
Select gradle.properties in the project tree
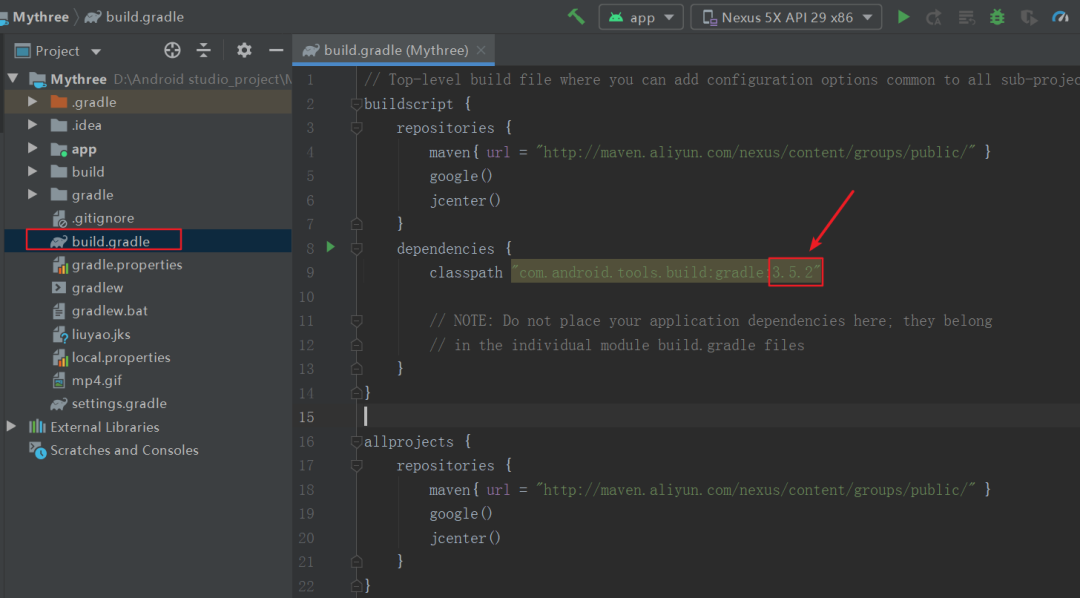coord(127,265)
